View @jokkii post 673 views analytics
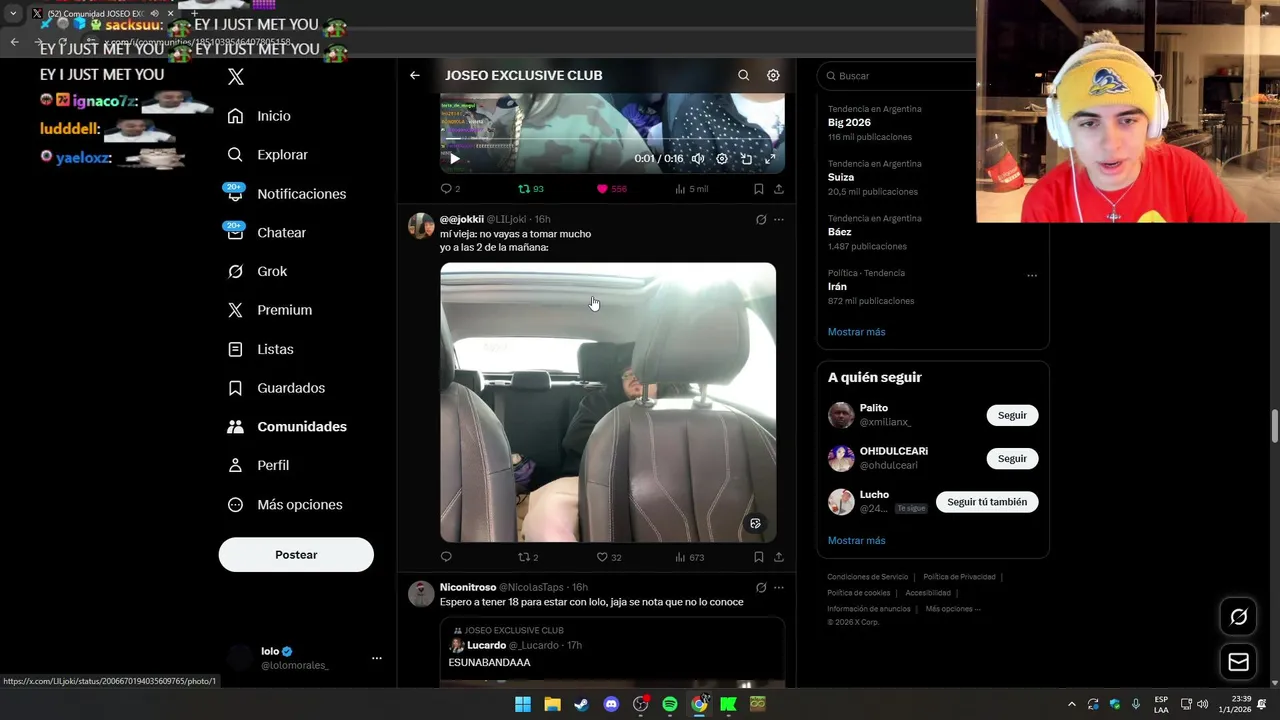The width and height of the screenshot is (1280, 720). 689,557
